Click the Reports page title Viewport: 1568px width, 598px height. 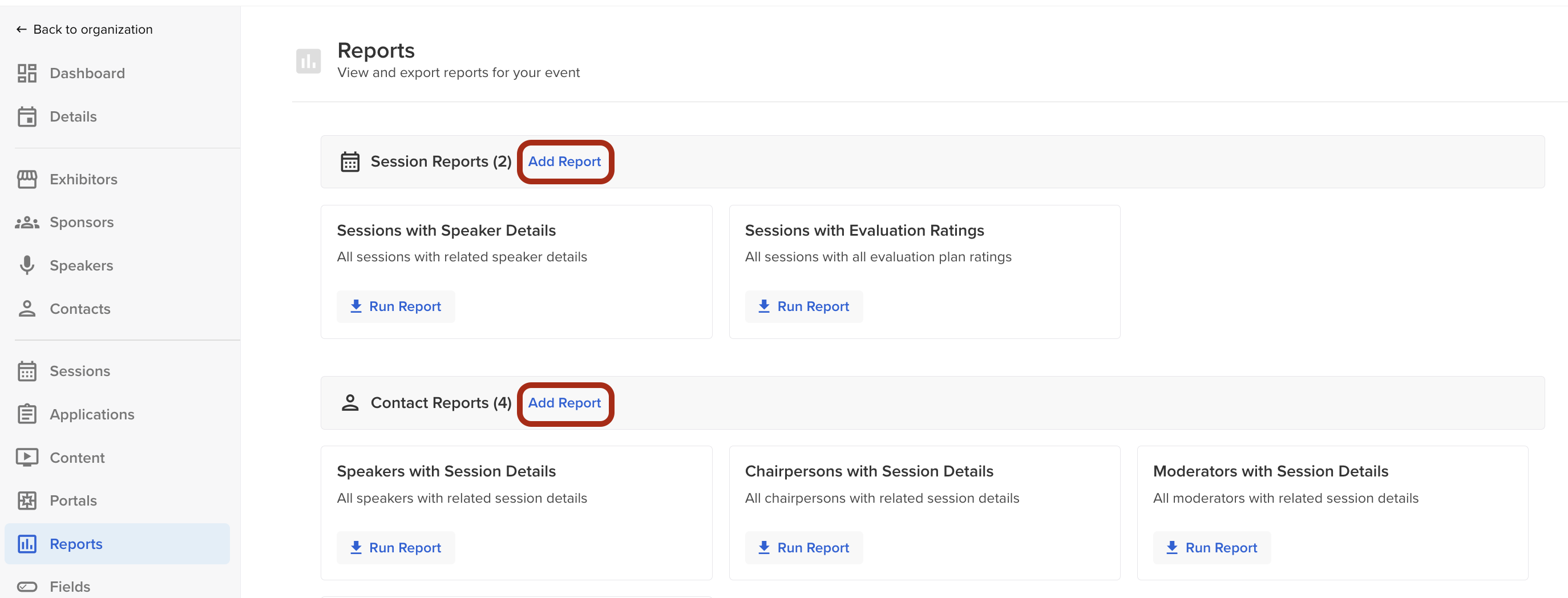coord(375,50)
